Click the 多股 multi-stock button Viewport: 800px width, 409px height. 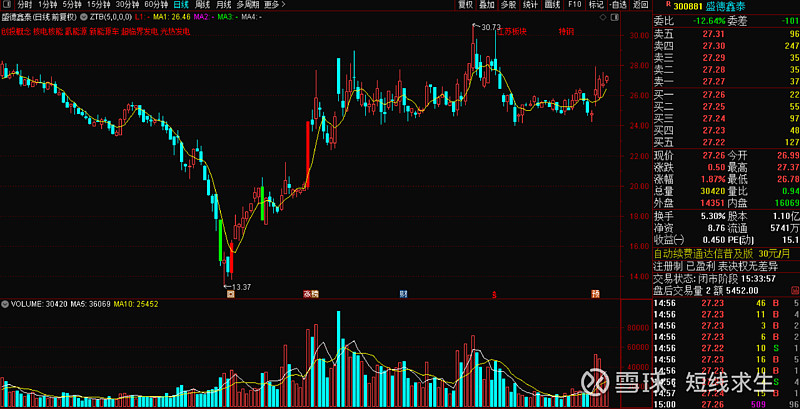tap(508, 5)
